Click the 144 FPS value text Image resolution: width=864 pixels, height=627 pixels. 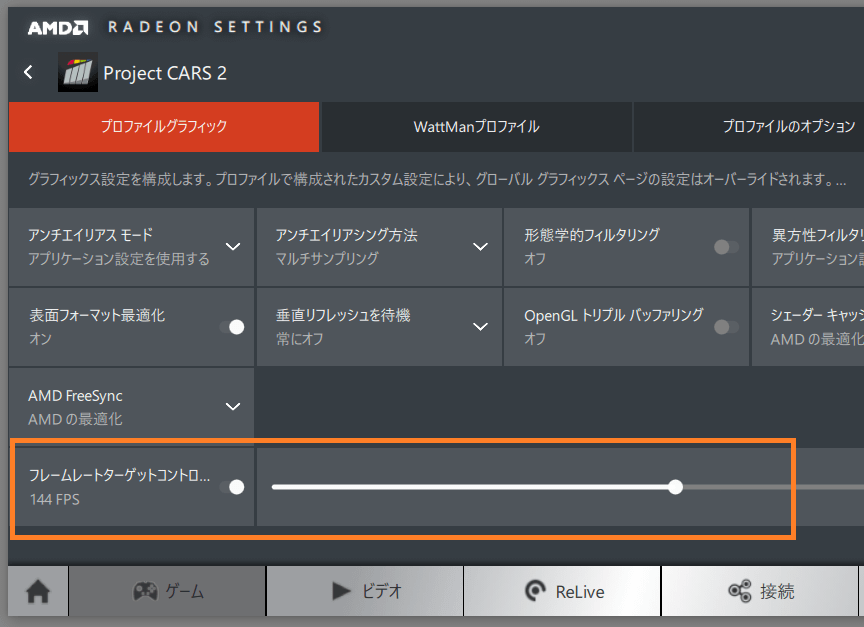55,500
